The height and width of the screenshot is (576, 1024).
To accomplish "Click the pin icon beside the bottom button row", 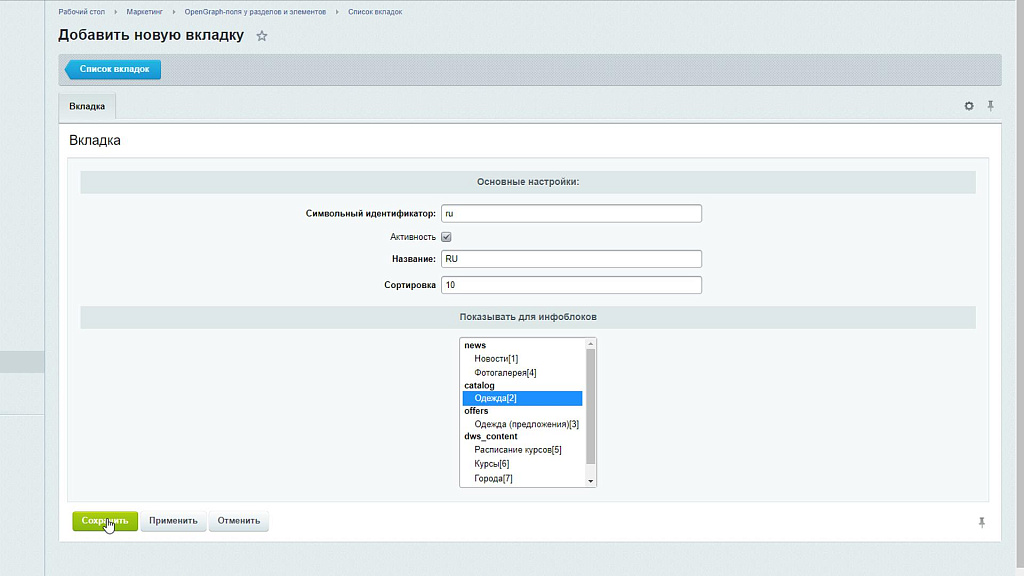I will (x=982, y=521).
